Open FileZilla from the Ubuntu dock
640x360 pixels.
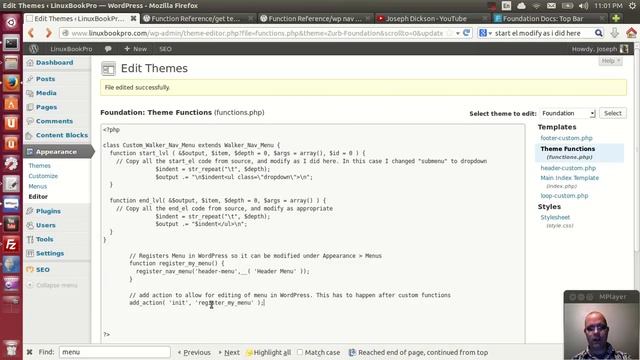pos(11,244)
